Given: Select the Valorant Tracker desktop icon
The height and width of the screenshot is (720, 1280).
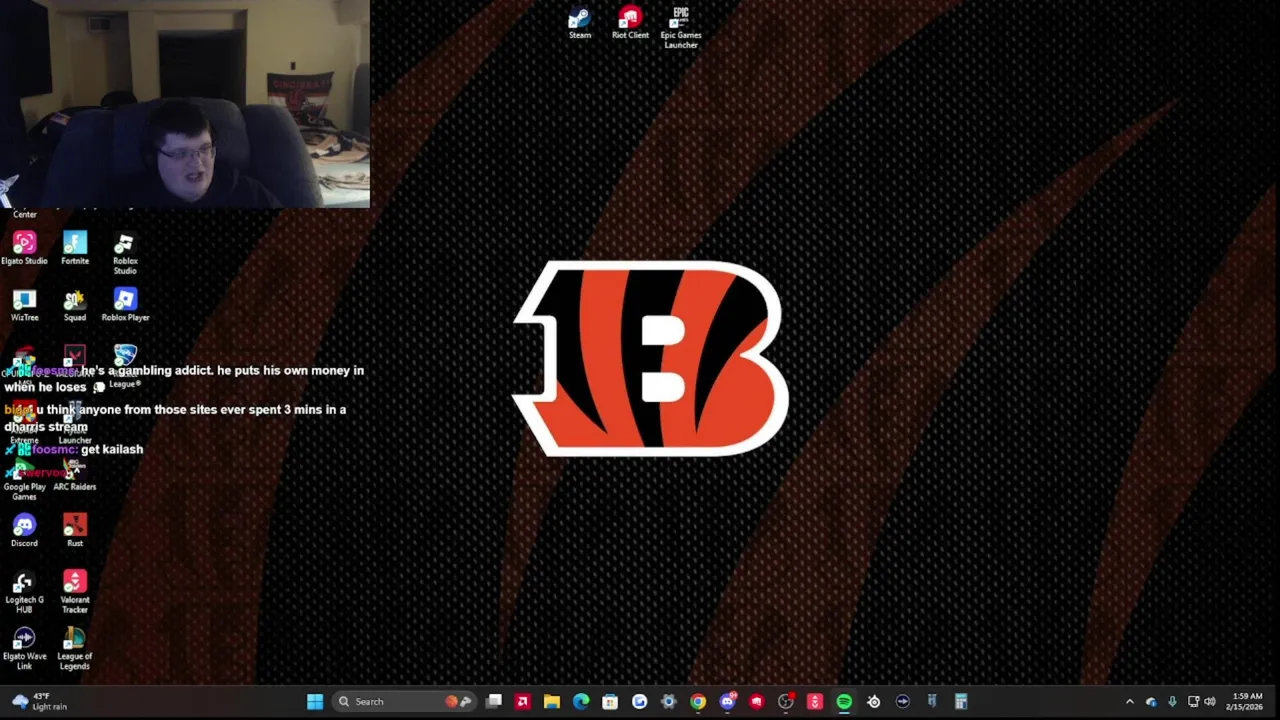Looking at the screenshot, I should coord(75,592).
